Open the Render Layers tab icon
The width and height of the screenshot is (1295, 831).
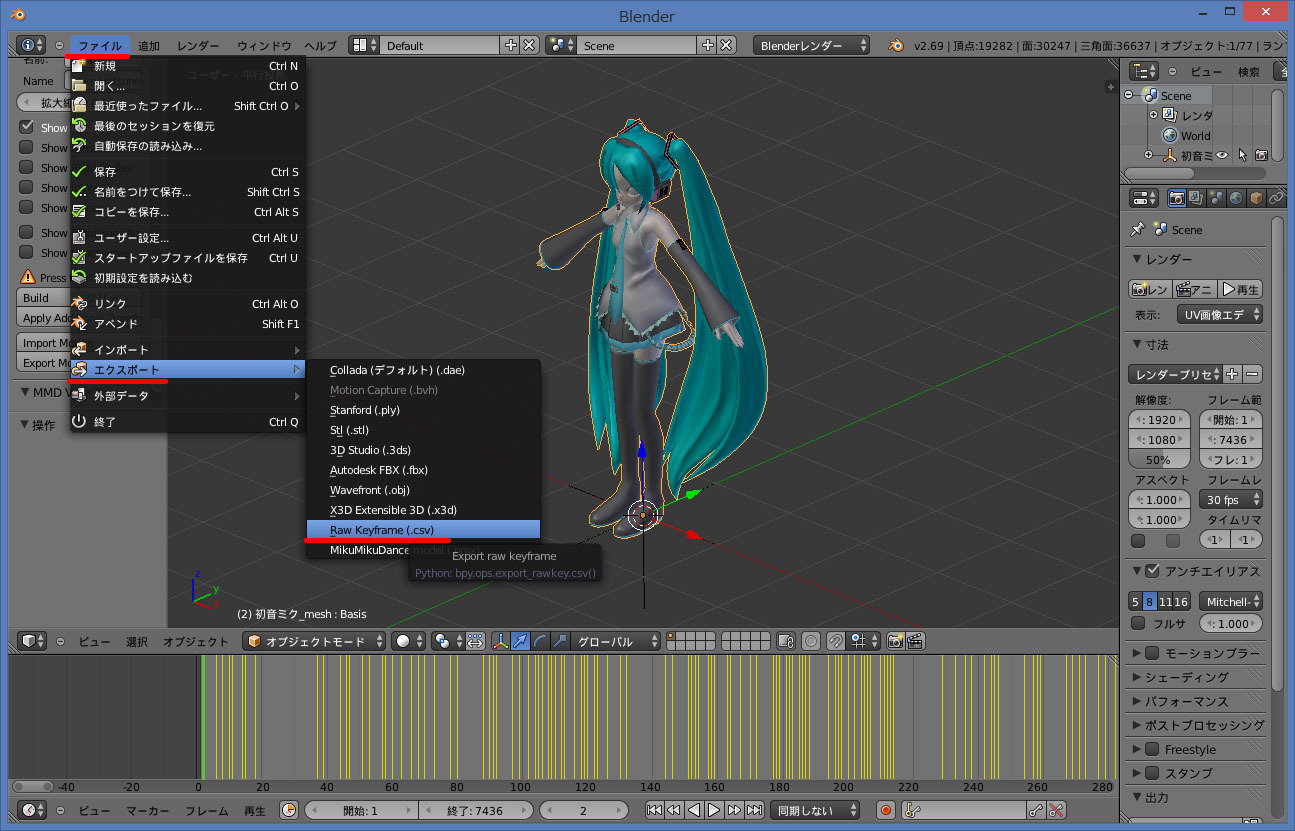[1196, 198]
